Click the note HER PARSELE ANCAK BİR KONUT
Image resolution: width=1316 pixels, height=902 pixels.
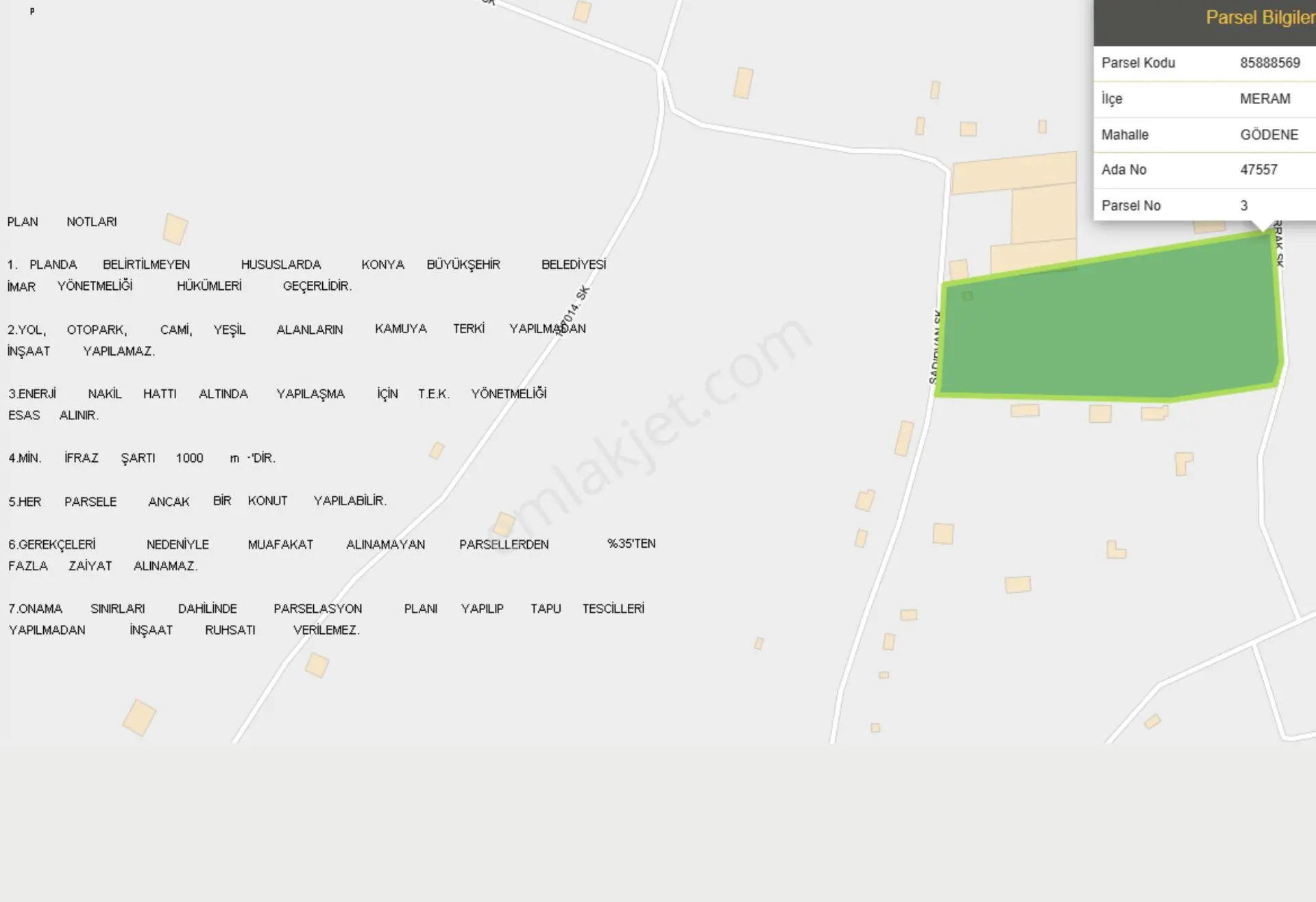pos(197,501)
